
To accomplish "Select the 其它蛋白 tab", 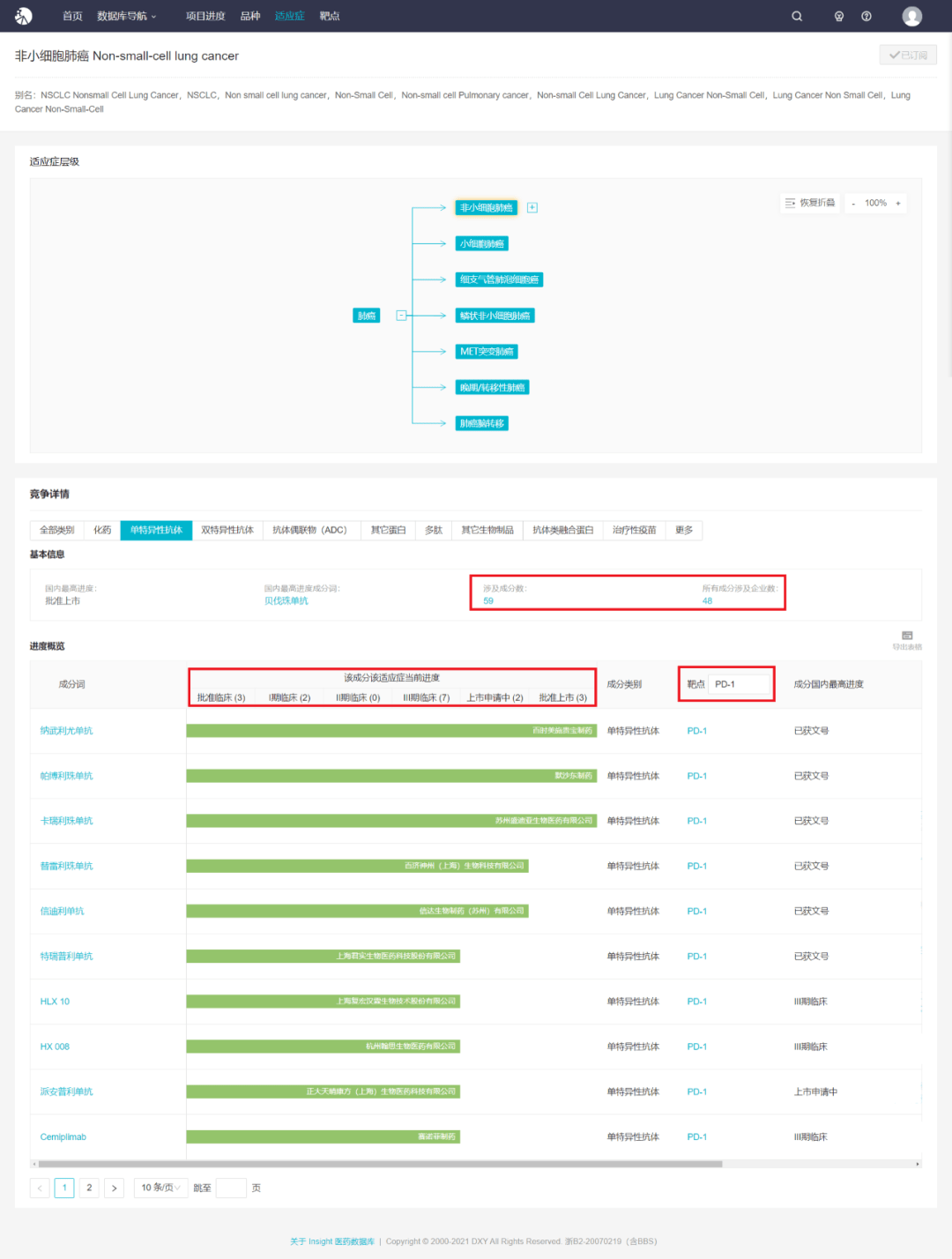I will pos(389,530).
